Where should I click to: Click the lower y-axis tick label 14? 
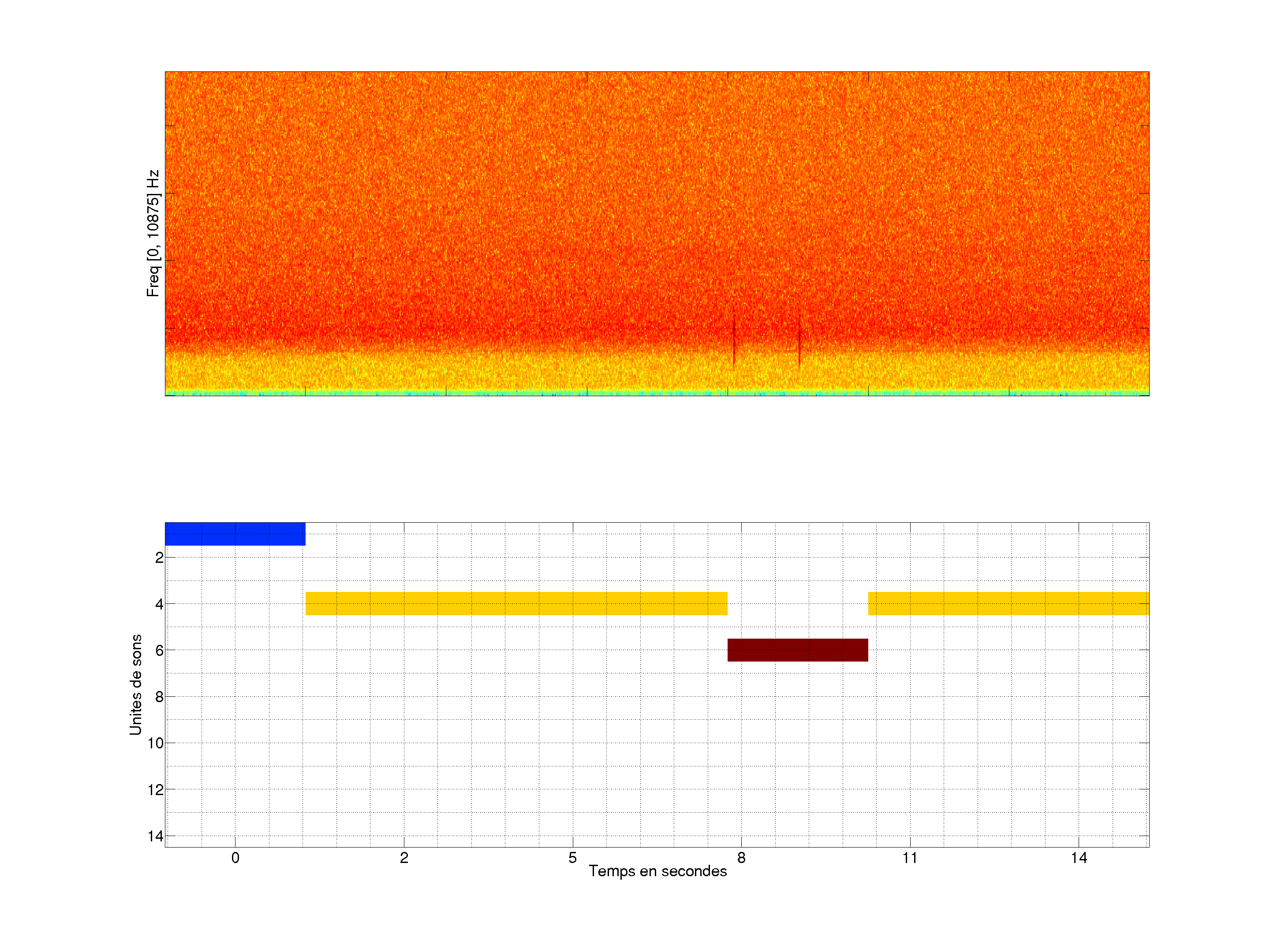tap(155, 836)
